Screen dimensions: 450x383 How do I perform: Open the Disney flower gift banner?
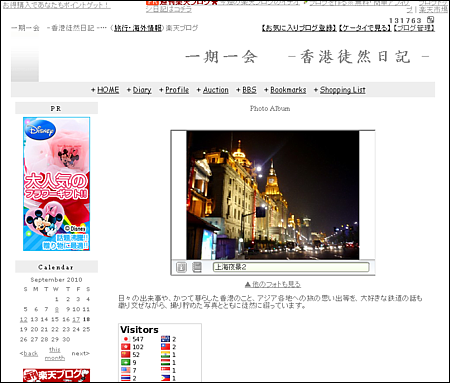[56, 184]
